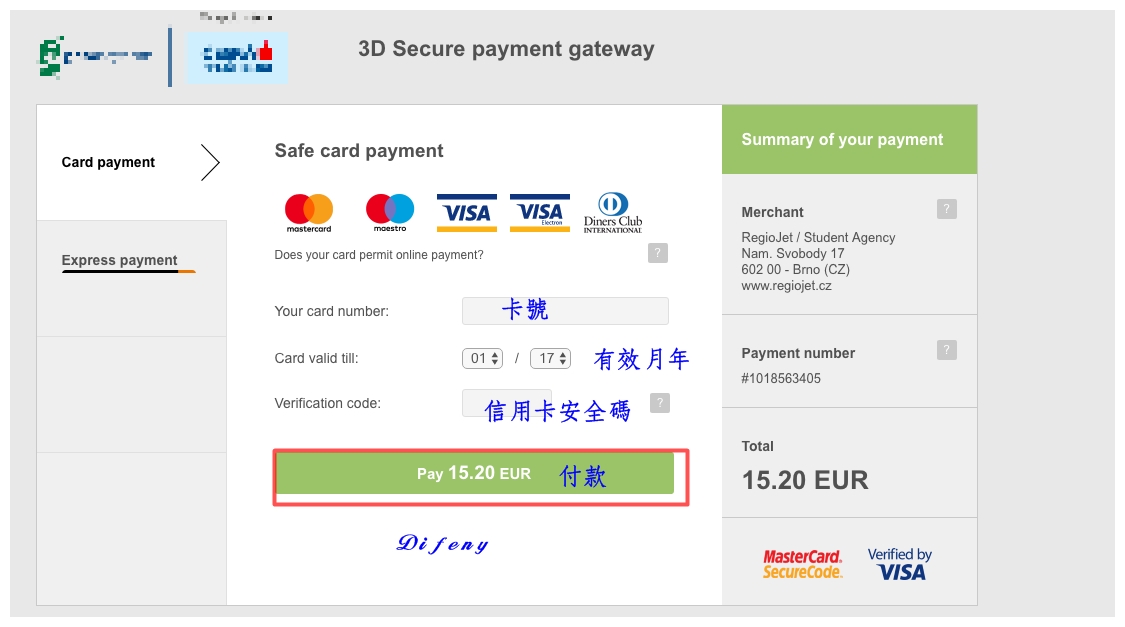Click the Verified by VISA logo

[900, 564]
